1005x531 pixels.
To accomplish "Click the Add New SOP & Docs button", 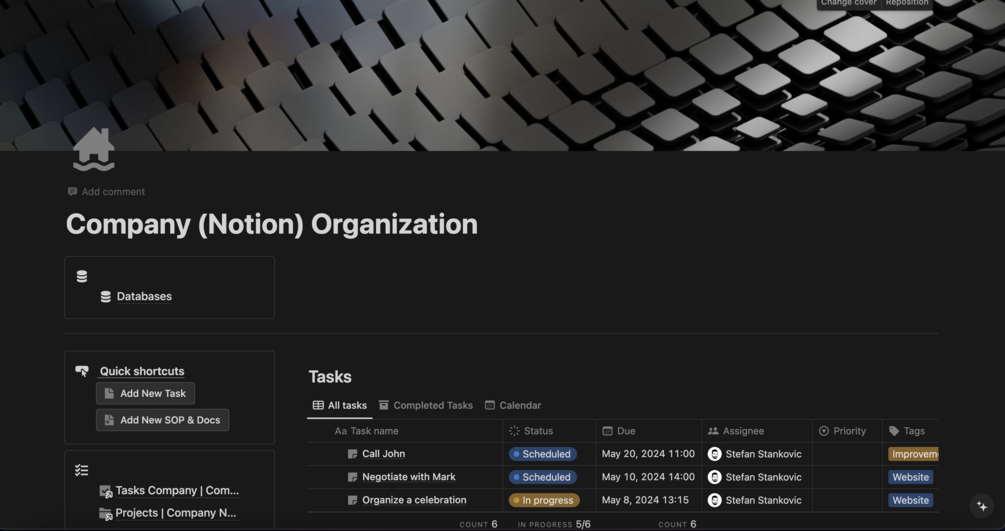I will [163, 420].
